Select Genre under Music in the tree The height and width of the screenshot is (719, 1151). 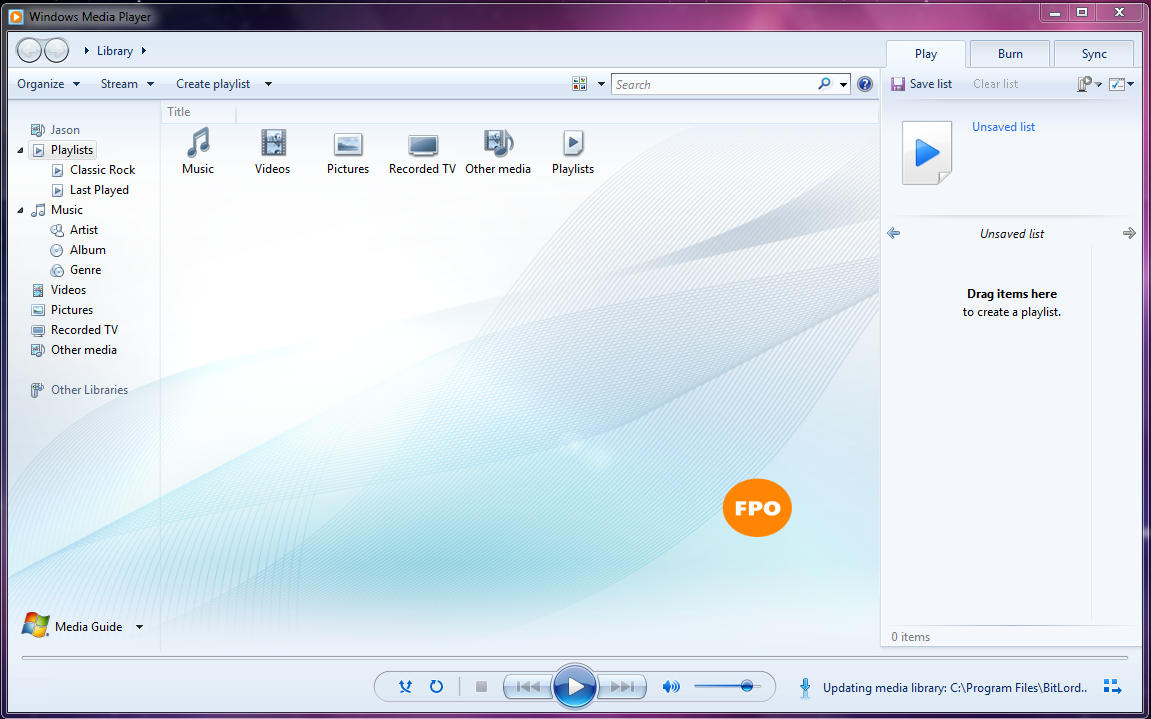click(x=76, y=270)
